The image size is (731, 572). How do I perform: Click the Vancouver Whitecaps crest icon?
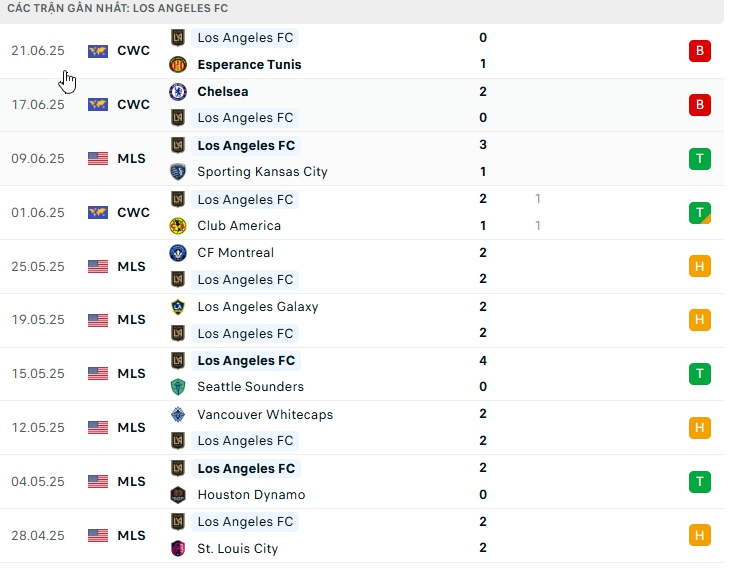click(178, 414)
